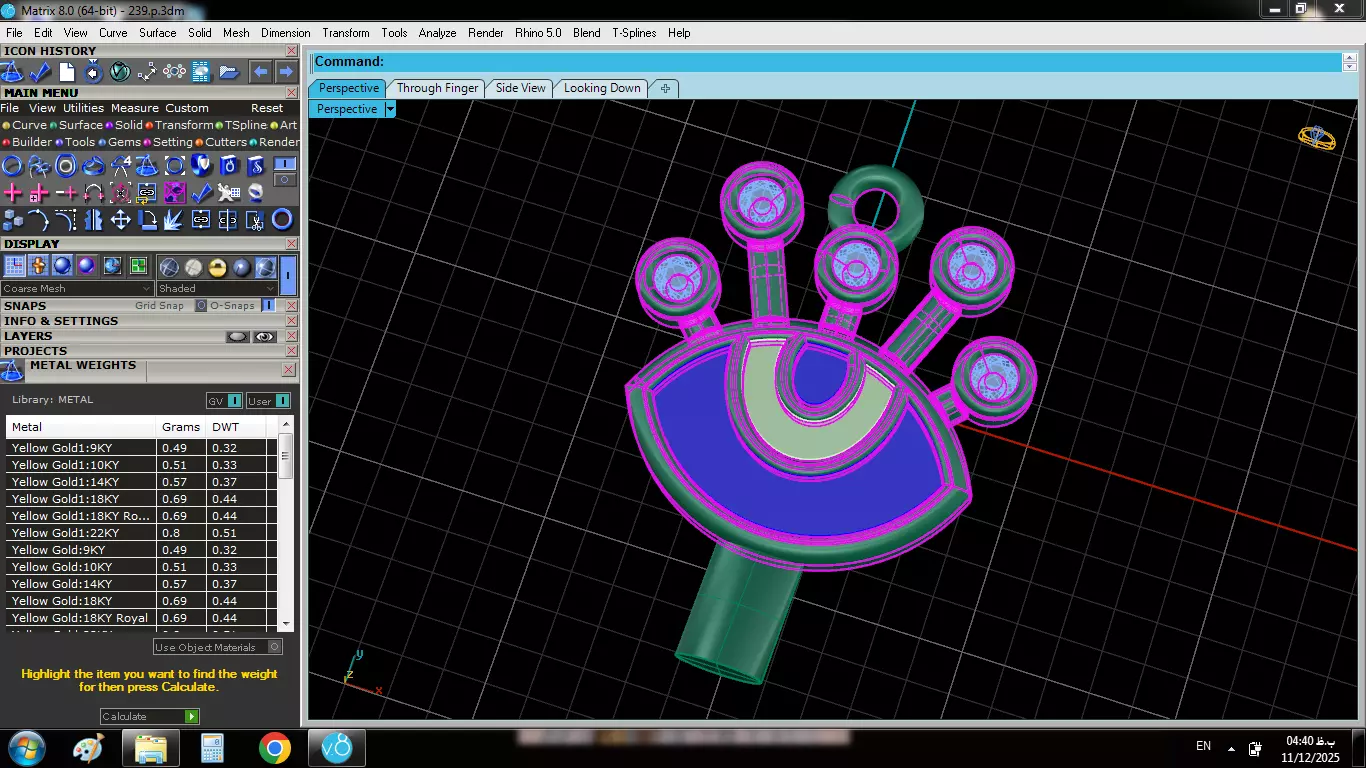Click the green squares icon in Display panel

coord(139,266)
